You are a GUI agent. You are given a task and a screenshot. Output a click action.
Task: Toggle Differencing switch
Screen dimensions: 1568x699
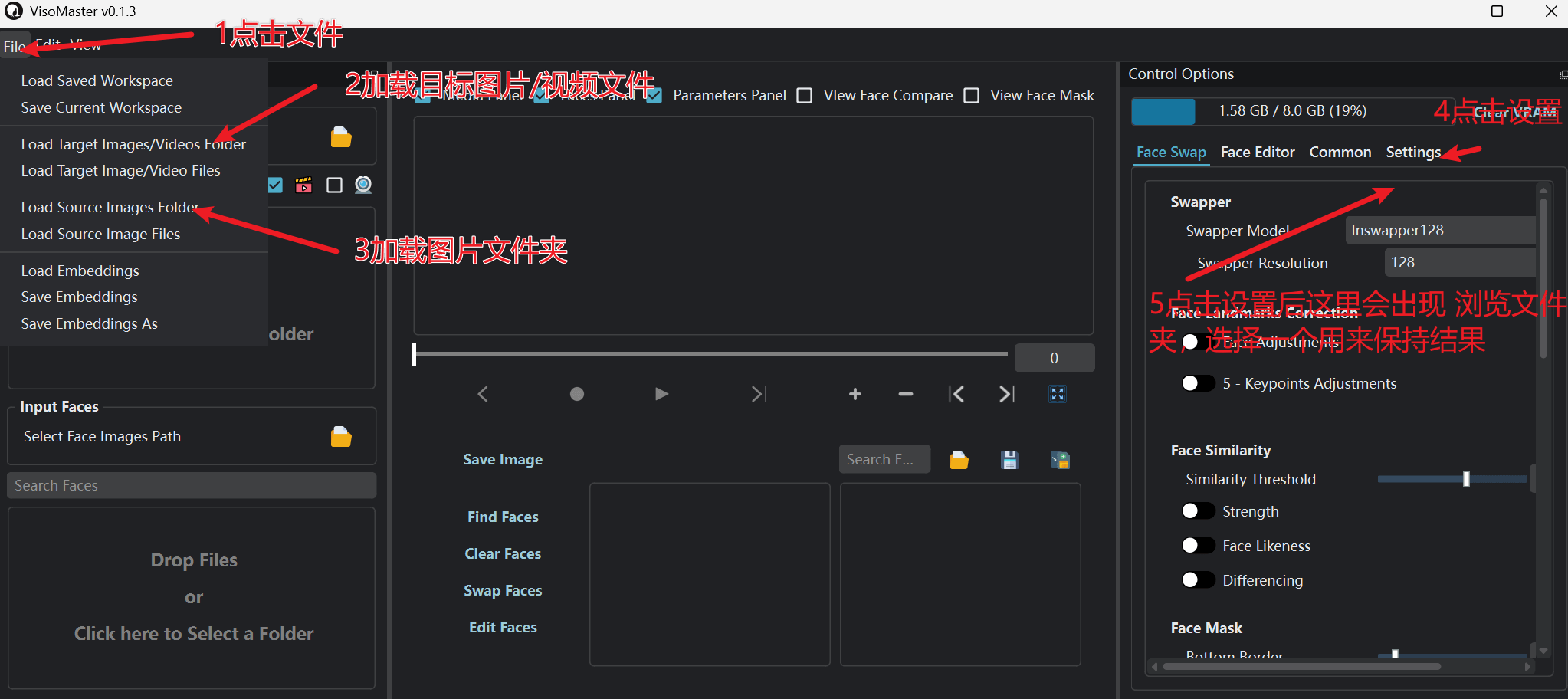click(1199, 580)
